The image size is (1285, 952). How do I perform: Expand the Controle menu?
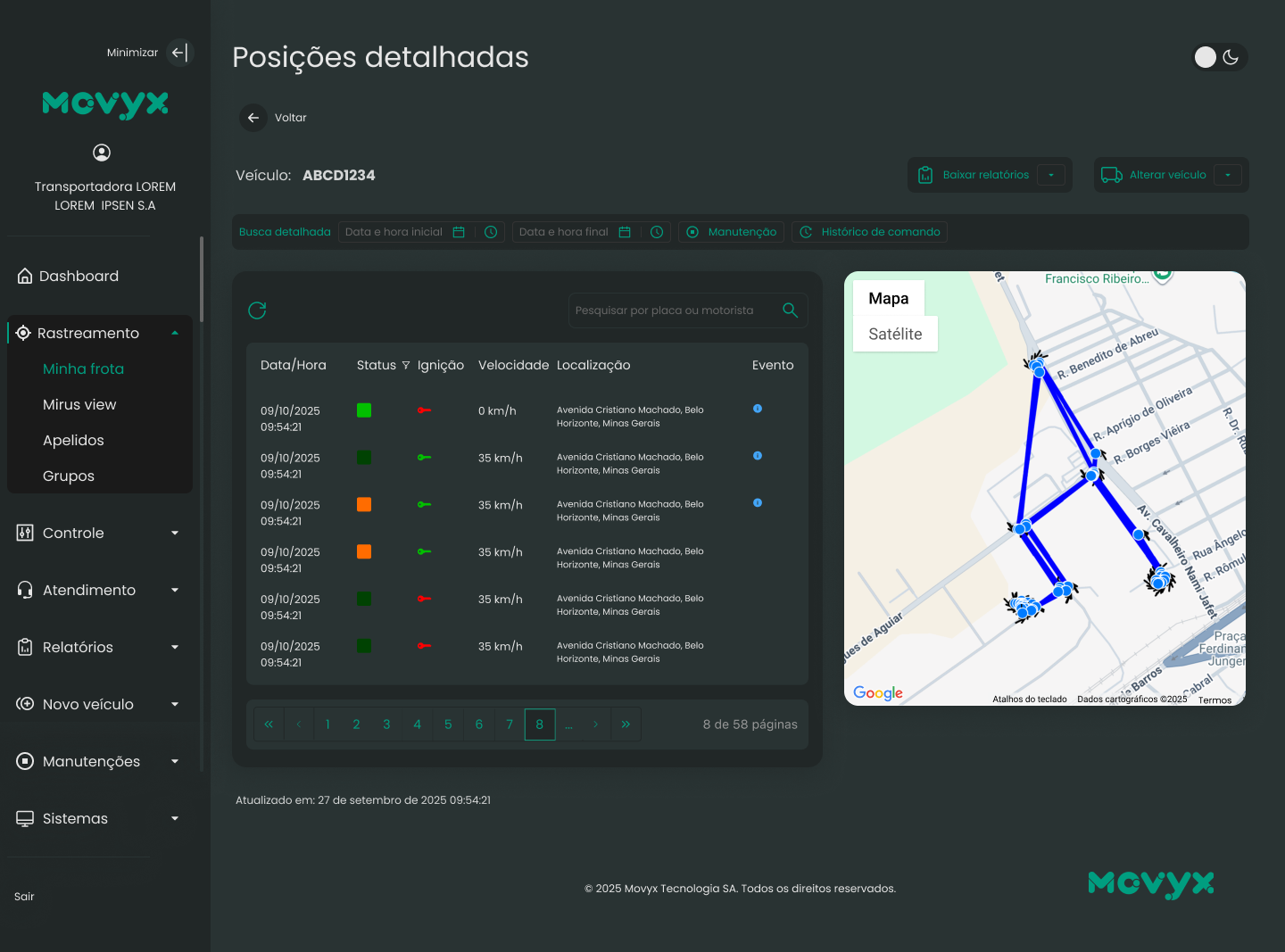[x=175, y=533]
